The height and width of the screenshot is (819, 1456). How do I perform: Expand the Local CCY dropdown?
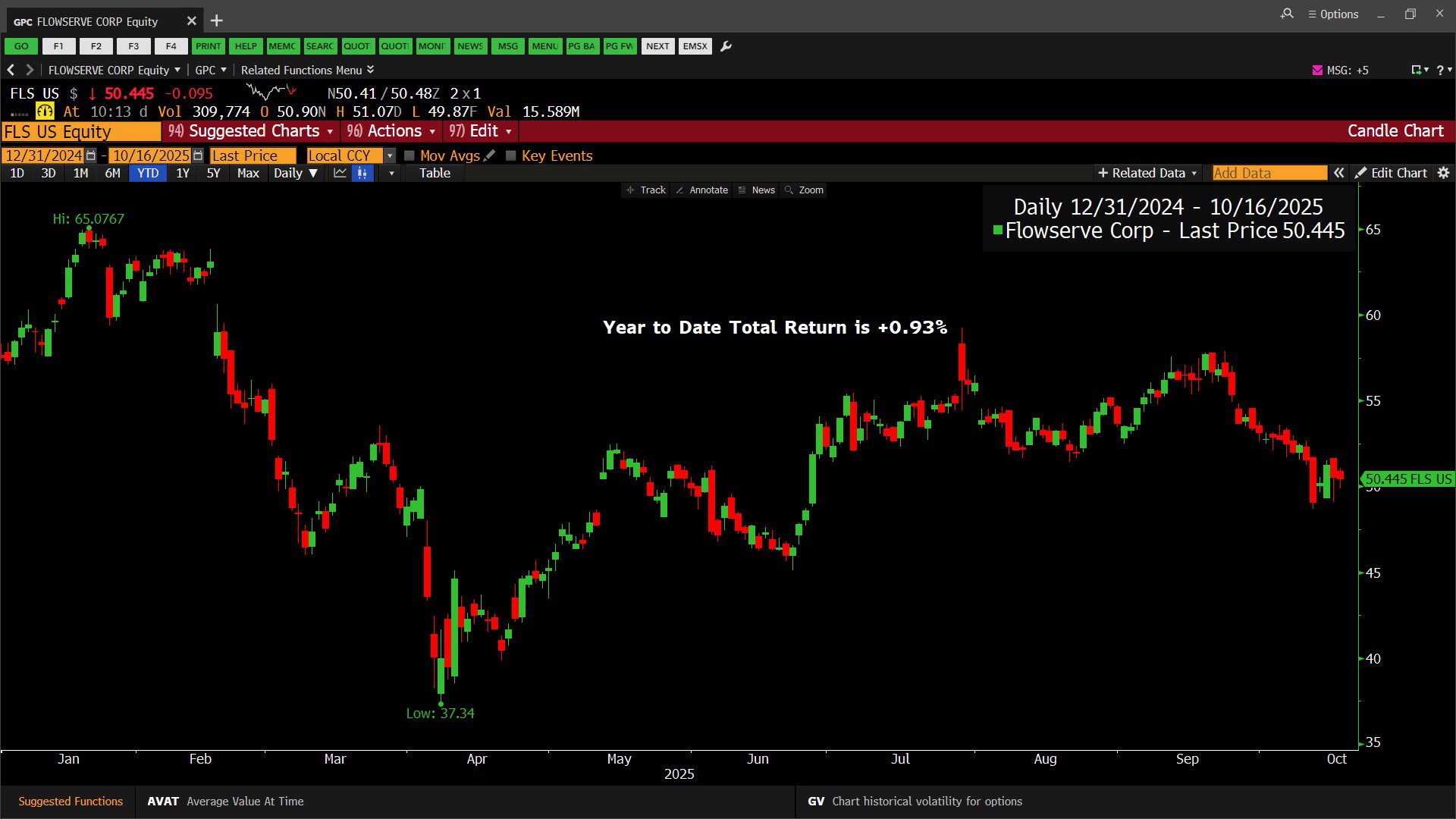(x=390, y=155)
